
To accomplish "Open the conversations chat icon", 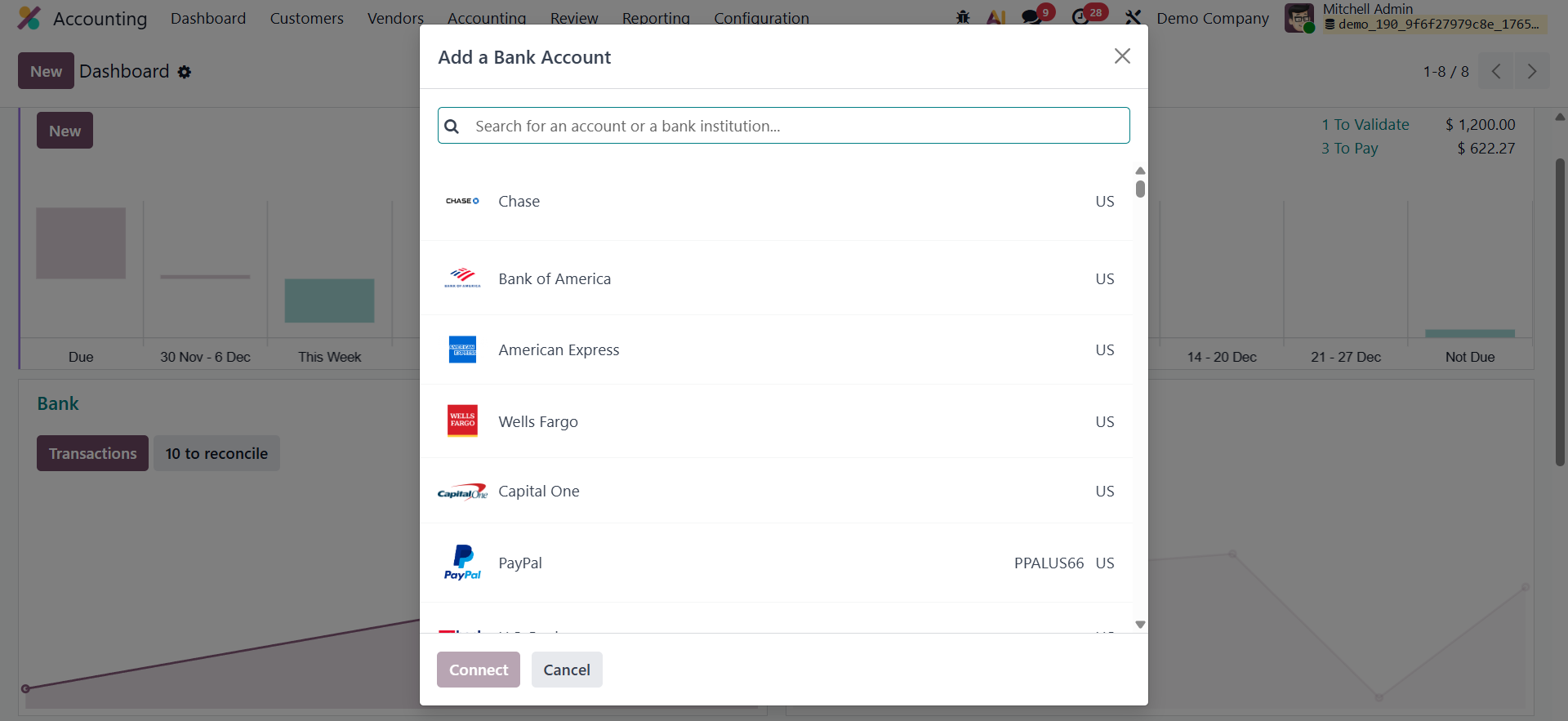I will [x=1032, y=17].
